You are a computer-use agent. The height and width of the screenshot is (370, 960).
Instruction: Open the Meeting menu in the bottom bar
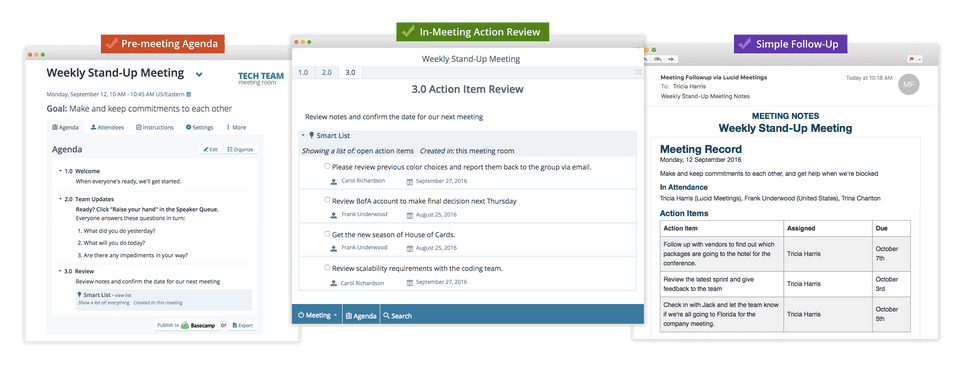tap(317, 315)
